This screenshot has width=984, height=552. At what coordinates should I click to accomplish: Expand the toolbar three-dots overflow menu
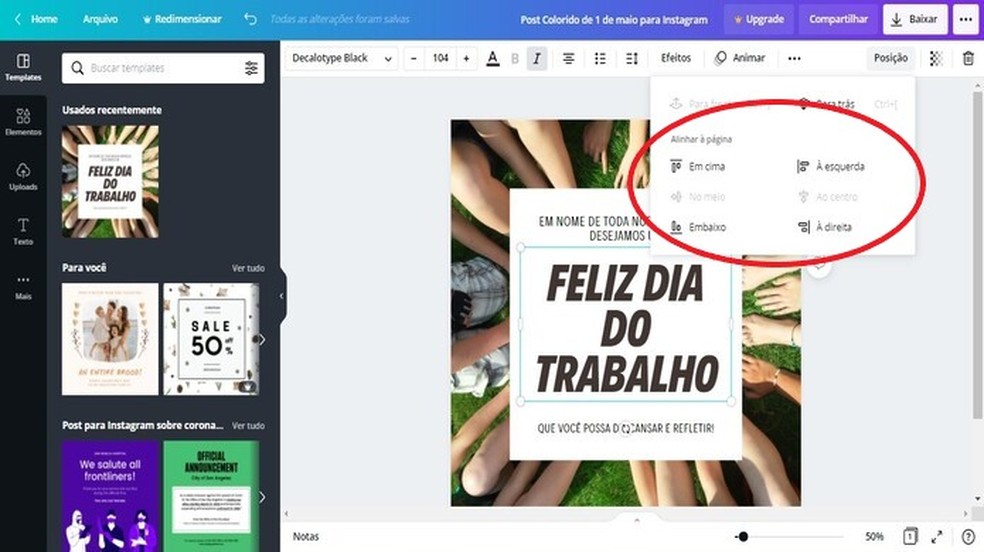point(794,59)
